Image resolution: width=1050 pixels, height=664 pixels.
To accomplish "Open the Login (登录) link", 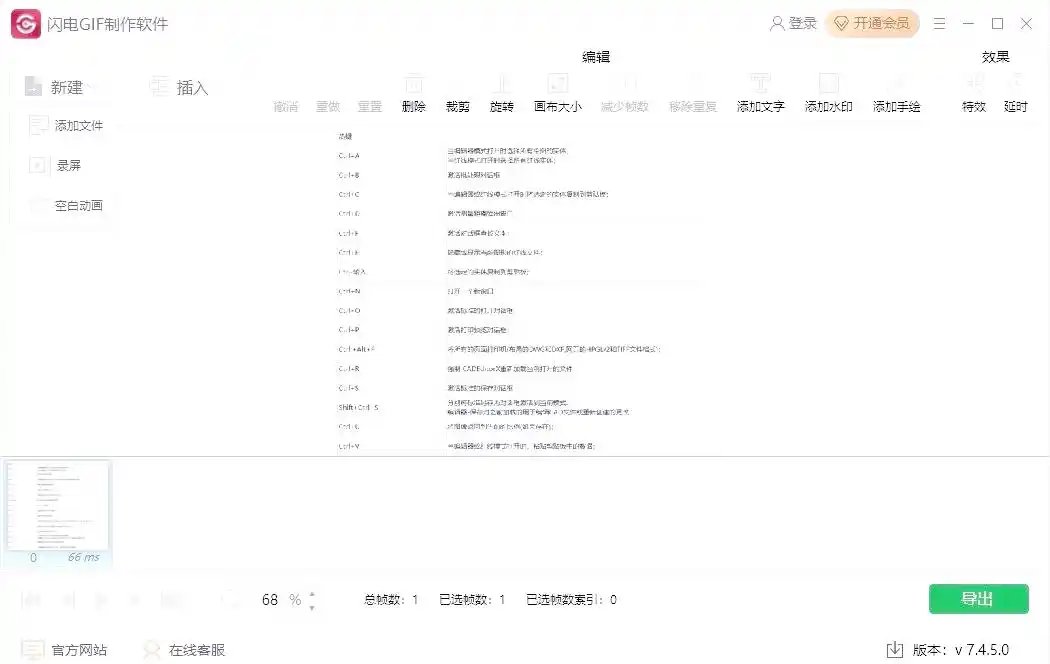I will (793, 23).
